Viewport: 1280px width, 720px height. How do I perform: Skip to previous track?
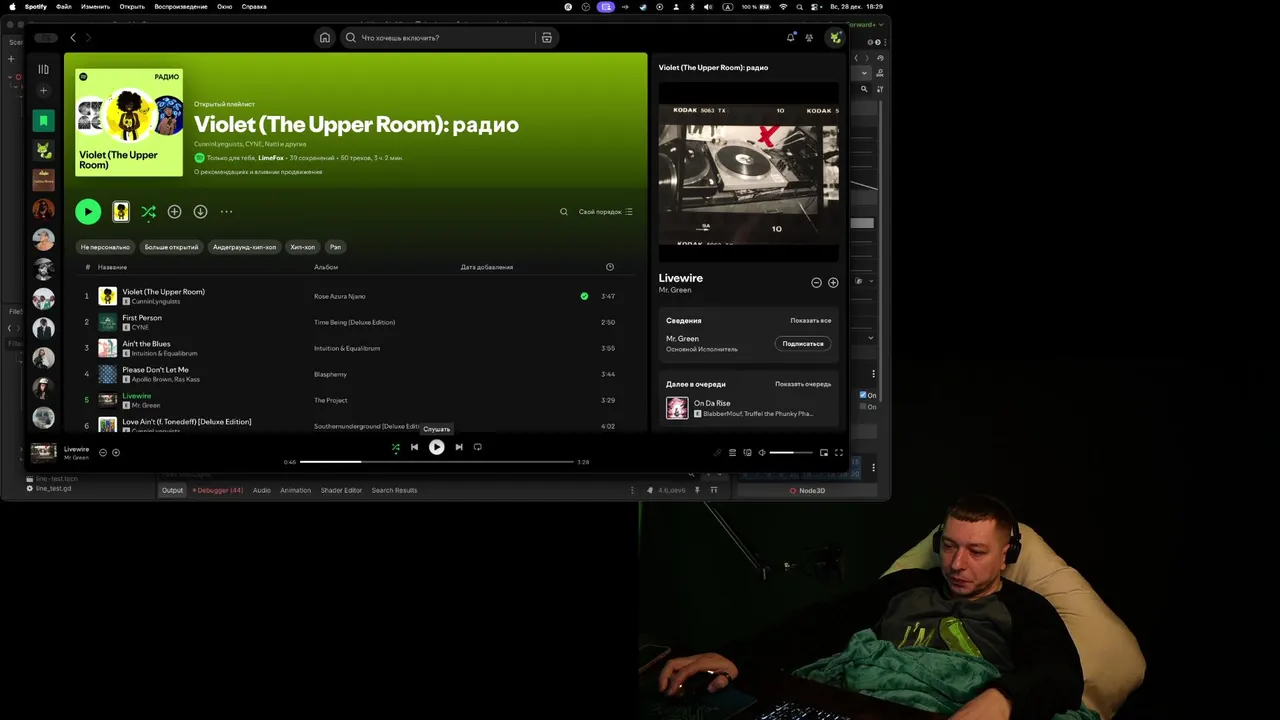tap(414, 447)
